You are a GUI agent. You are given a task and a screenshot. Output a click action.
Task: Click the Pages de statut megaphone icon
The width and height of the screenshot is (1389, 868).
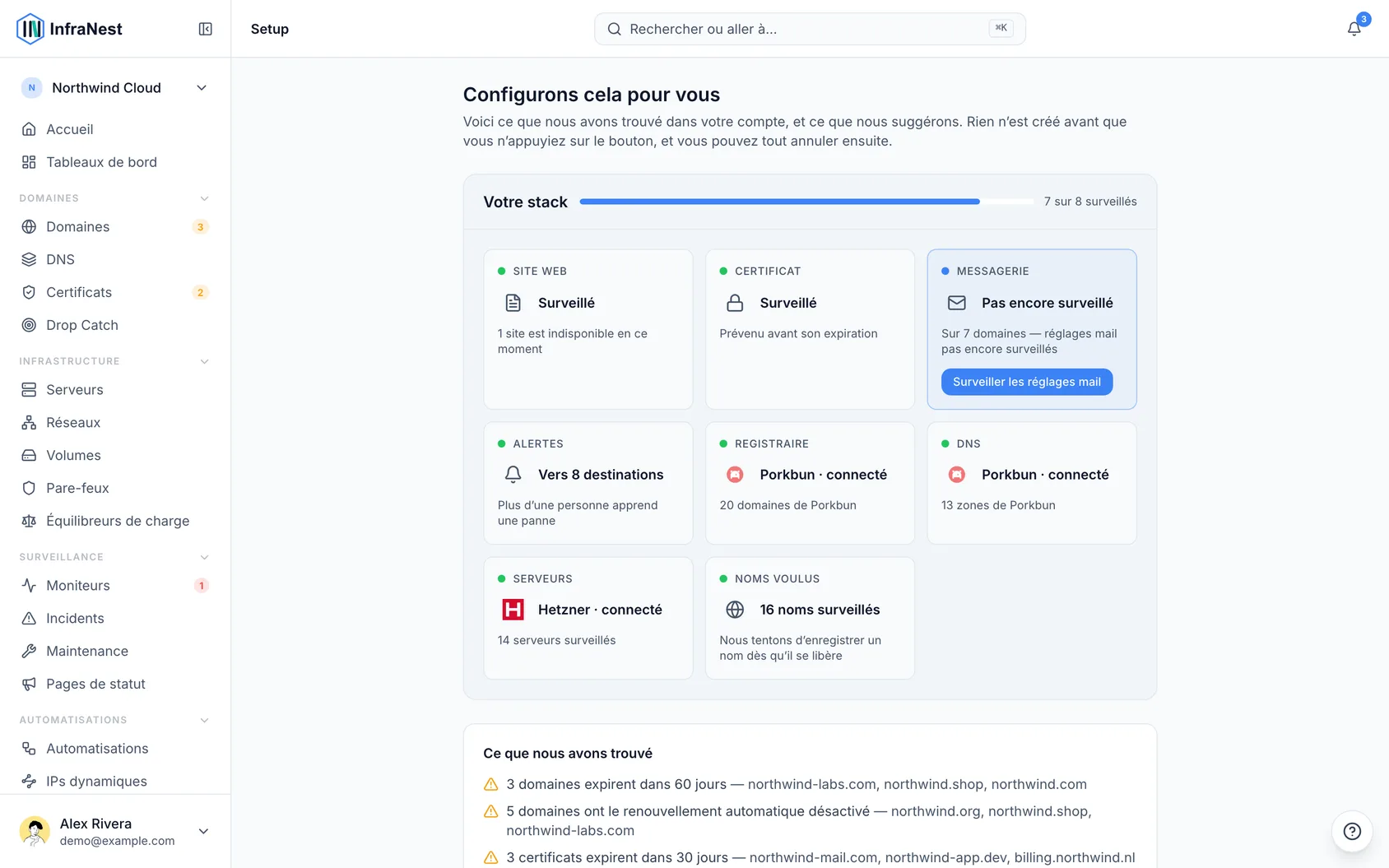click(29, 684)
